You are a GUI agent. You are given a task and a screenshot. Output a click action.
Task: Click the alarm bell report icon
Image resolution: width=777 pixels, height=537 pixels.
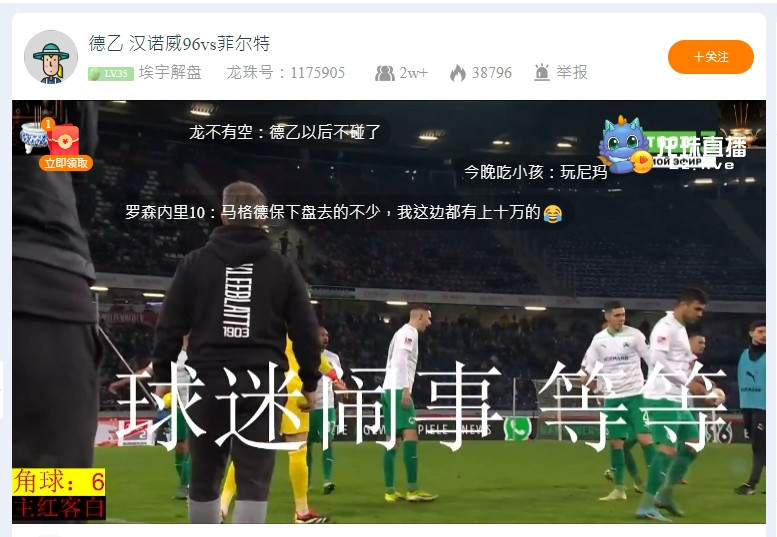[x=542, y=72]
